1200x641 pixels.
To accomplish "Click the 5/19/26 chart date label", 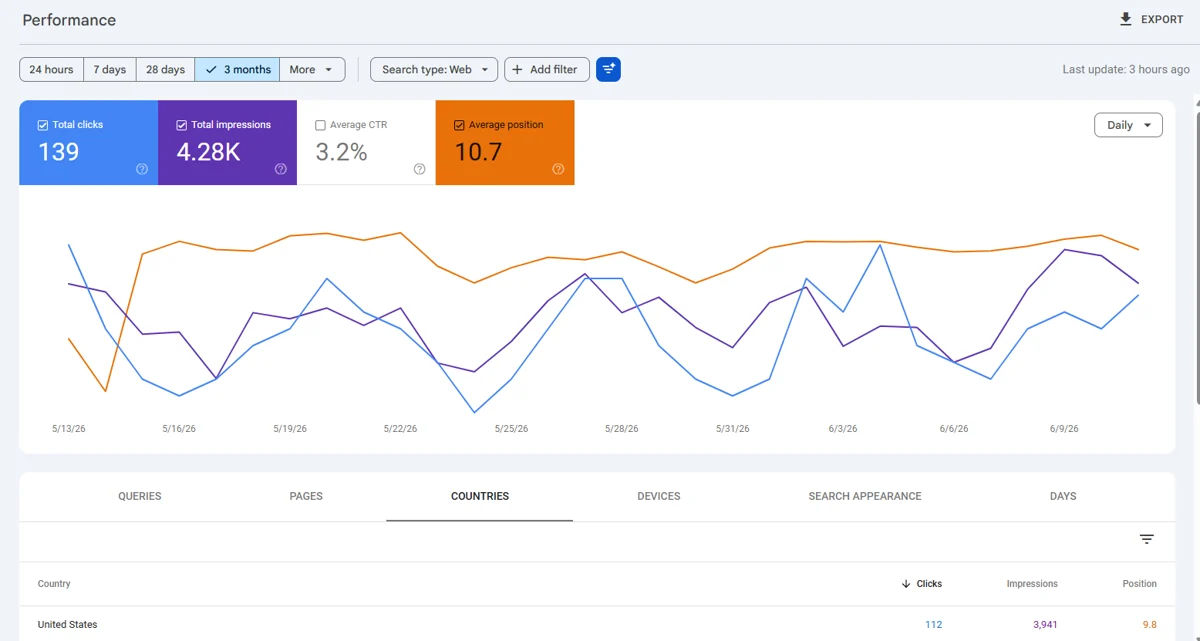I will [290, 428].
